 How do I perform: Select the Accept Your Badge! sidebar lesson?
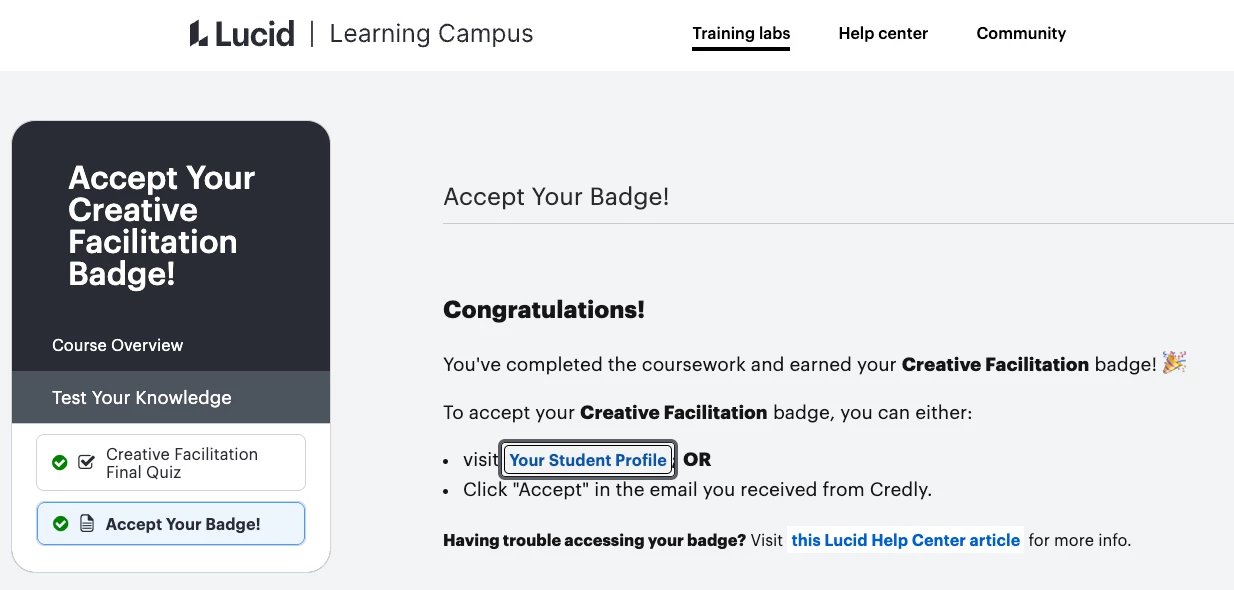(183, 524)
